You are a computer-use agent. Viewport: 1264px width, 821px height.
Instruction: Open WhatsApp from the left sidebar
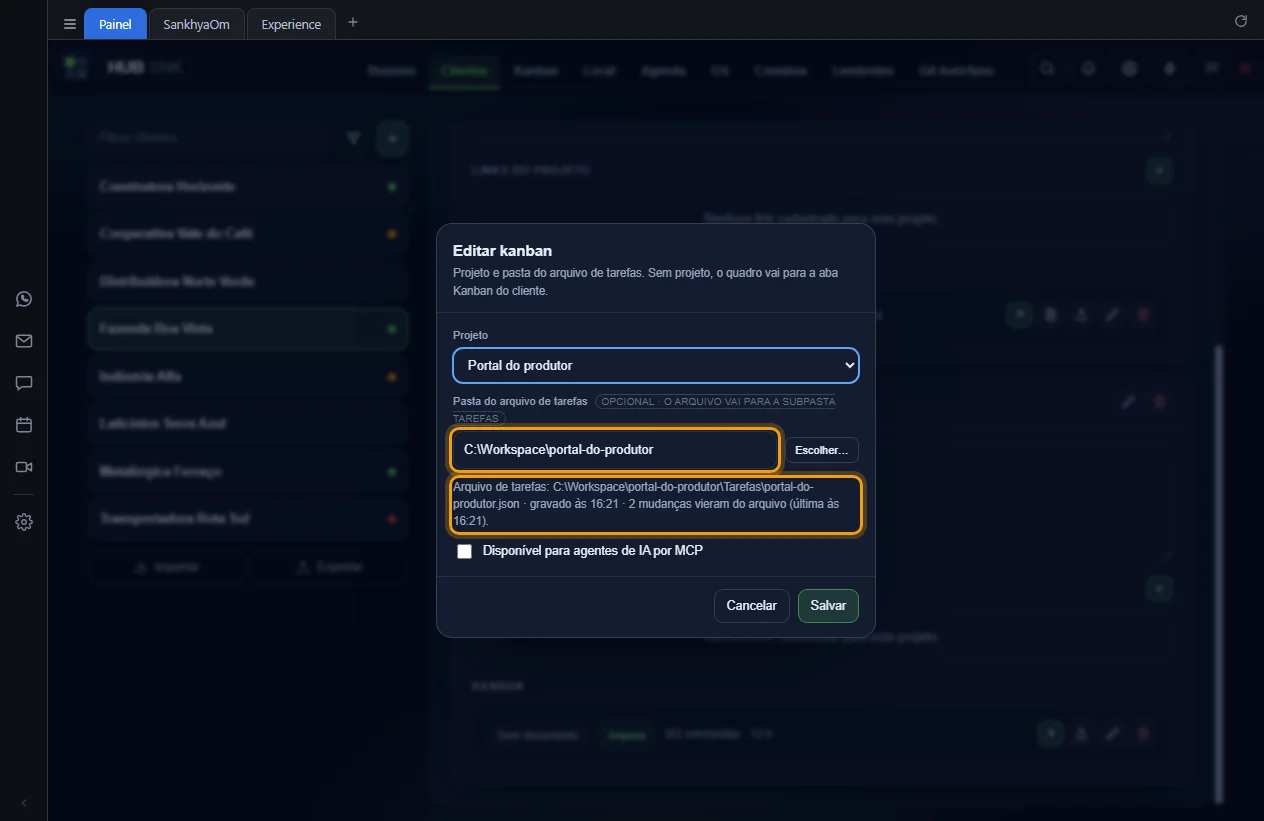[x=24, y=299]
